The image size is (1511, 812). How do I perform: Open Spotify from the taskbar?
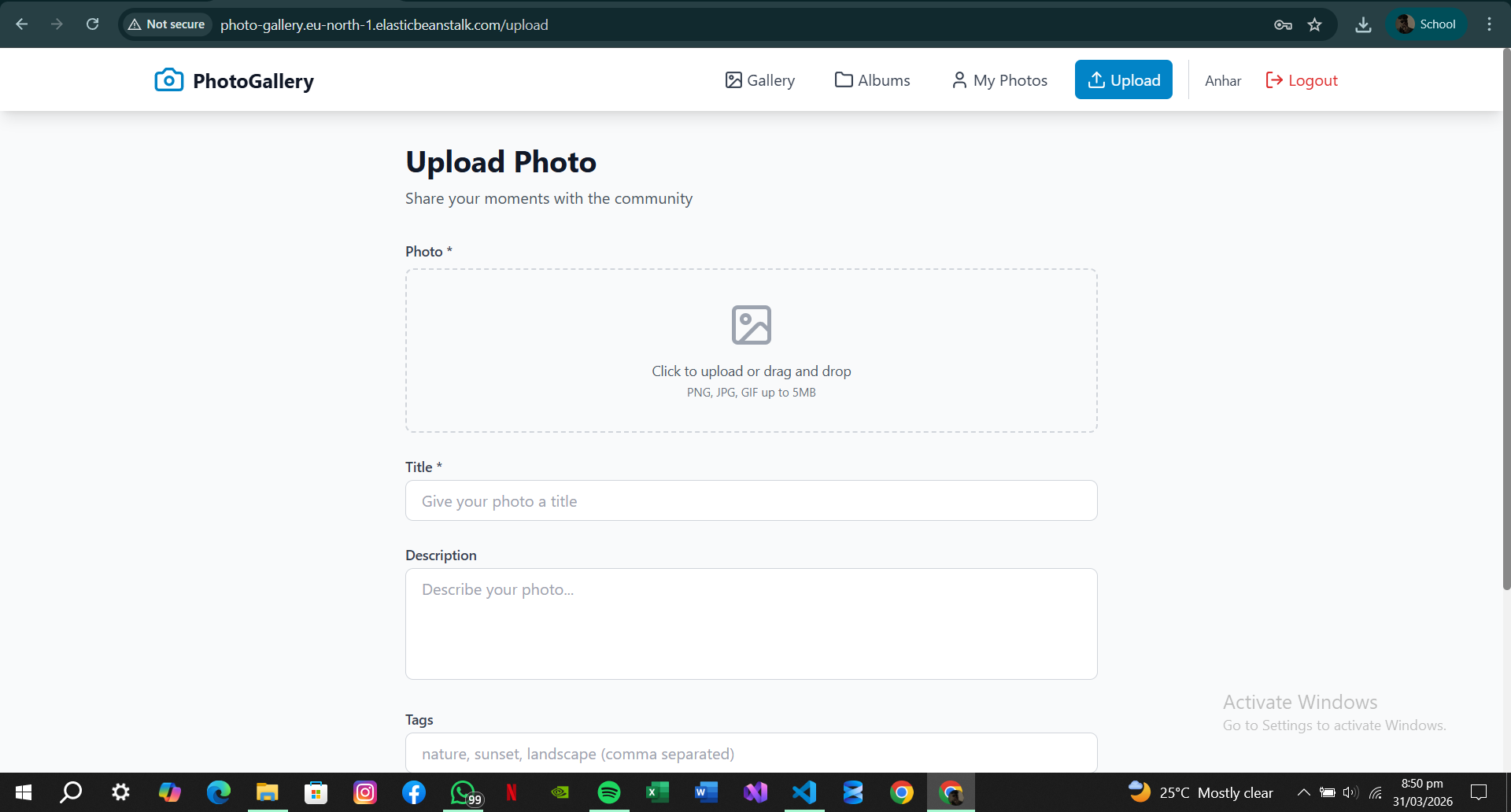coord(608,792)
